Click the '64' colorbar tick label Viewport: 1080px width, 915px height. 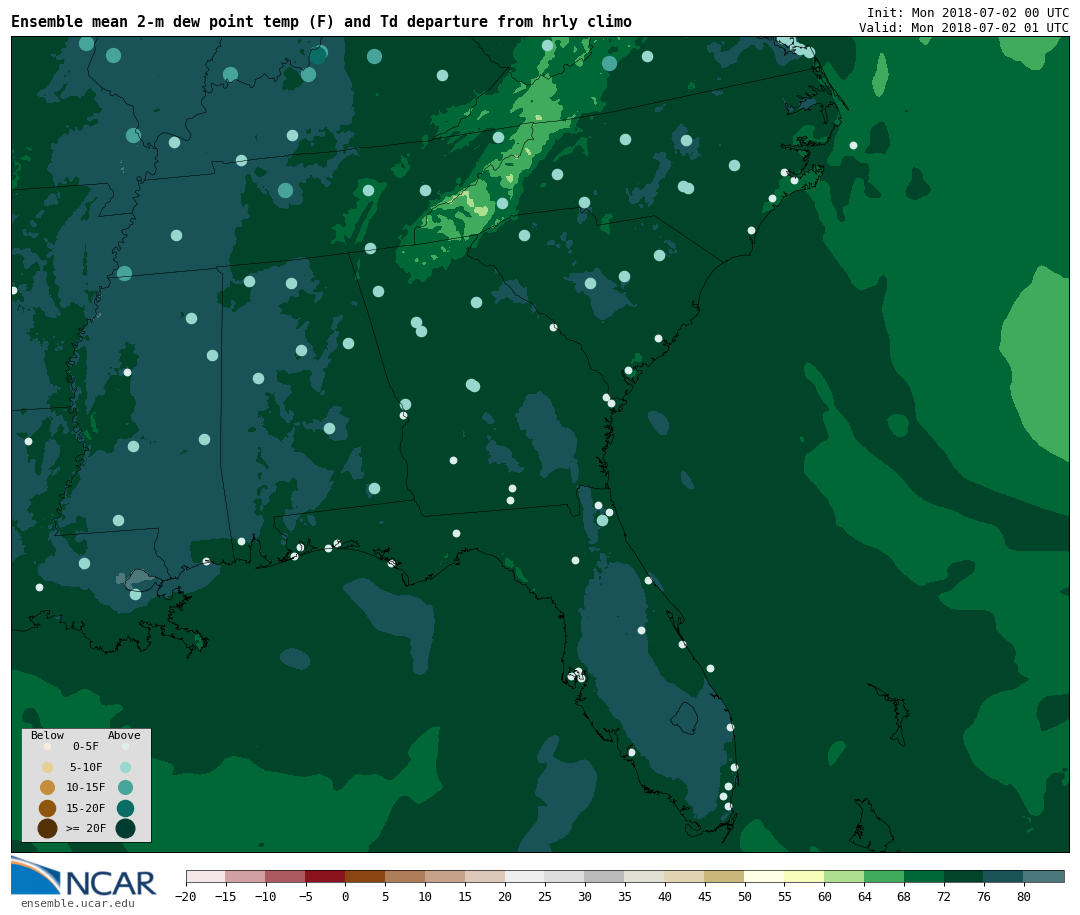864,896
